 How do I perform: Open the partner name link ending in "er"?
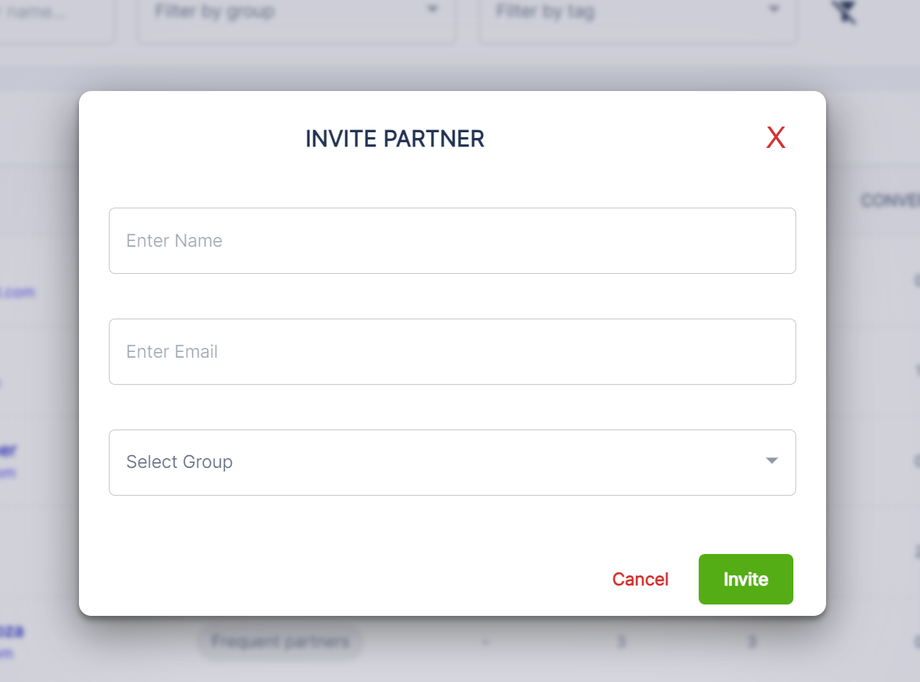8,451
